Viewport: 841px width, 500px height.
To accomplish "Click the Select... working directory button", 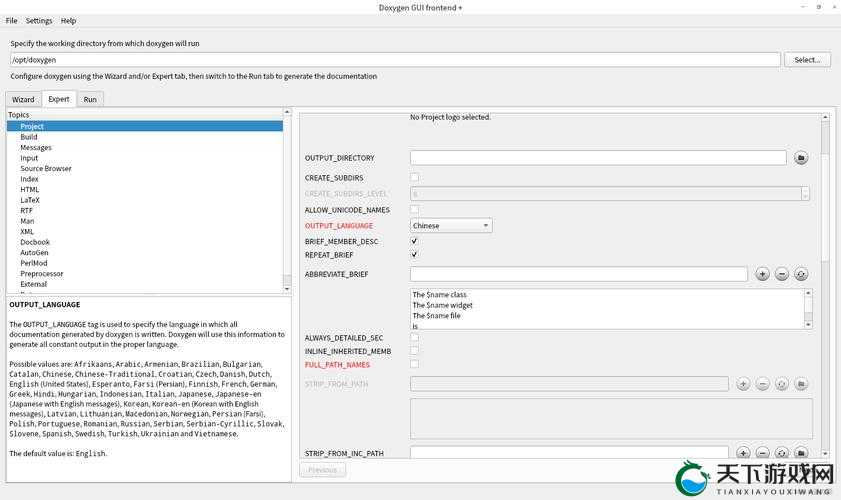I will (807, 60).
